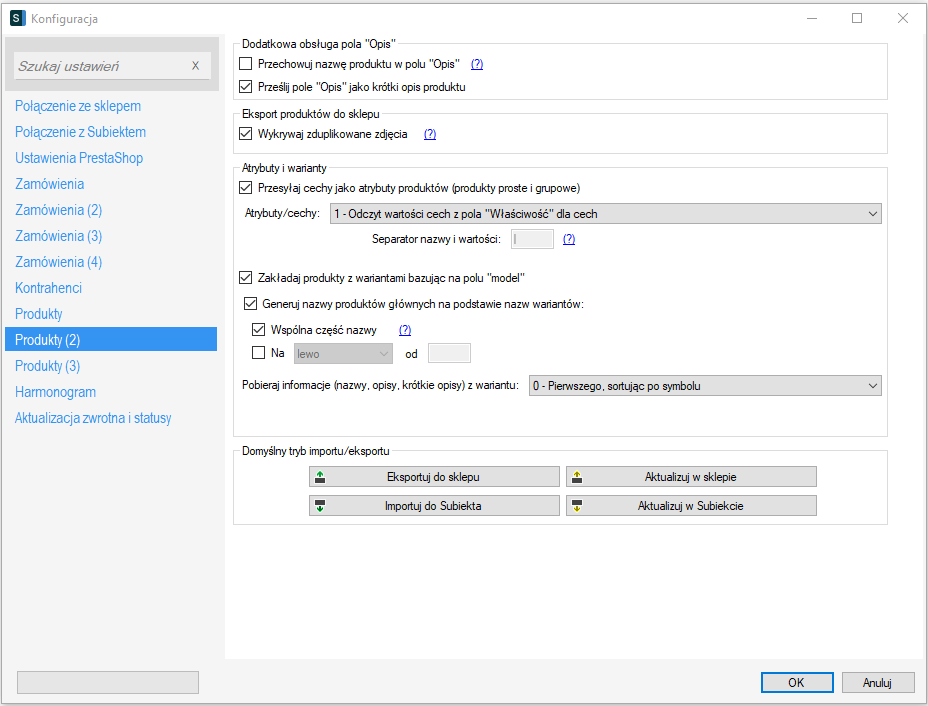Uncheck Zakładaj produkty z wariantami checkbox
Image resolution: width=928 pixels, height=706 pixels.
tap(247, 278)
